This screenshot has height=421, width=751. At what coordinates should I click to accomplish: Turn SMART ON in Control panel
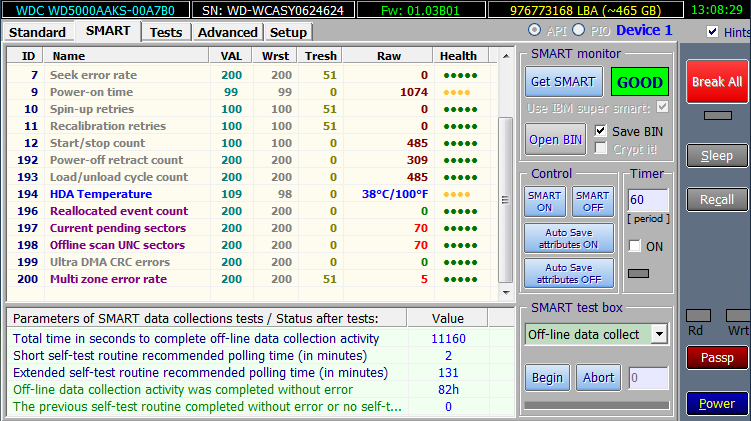[x=545, y=202]
